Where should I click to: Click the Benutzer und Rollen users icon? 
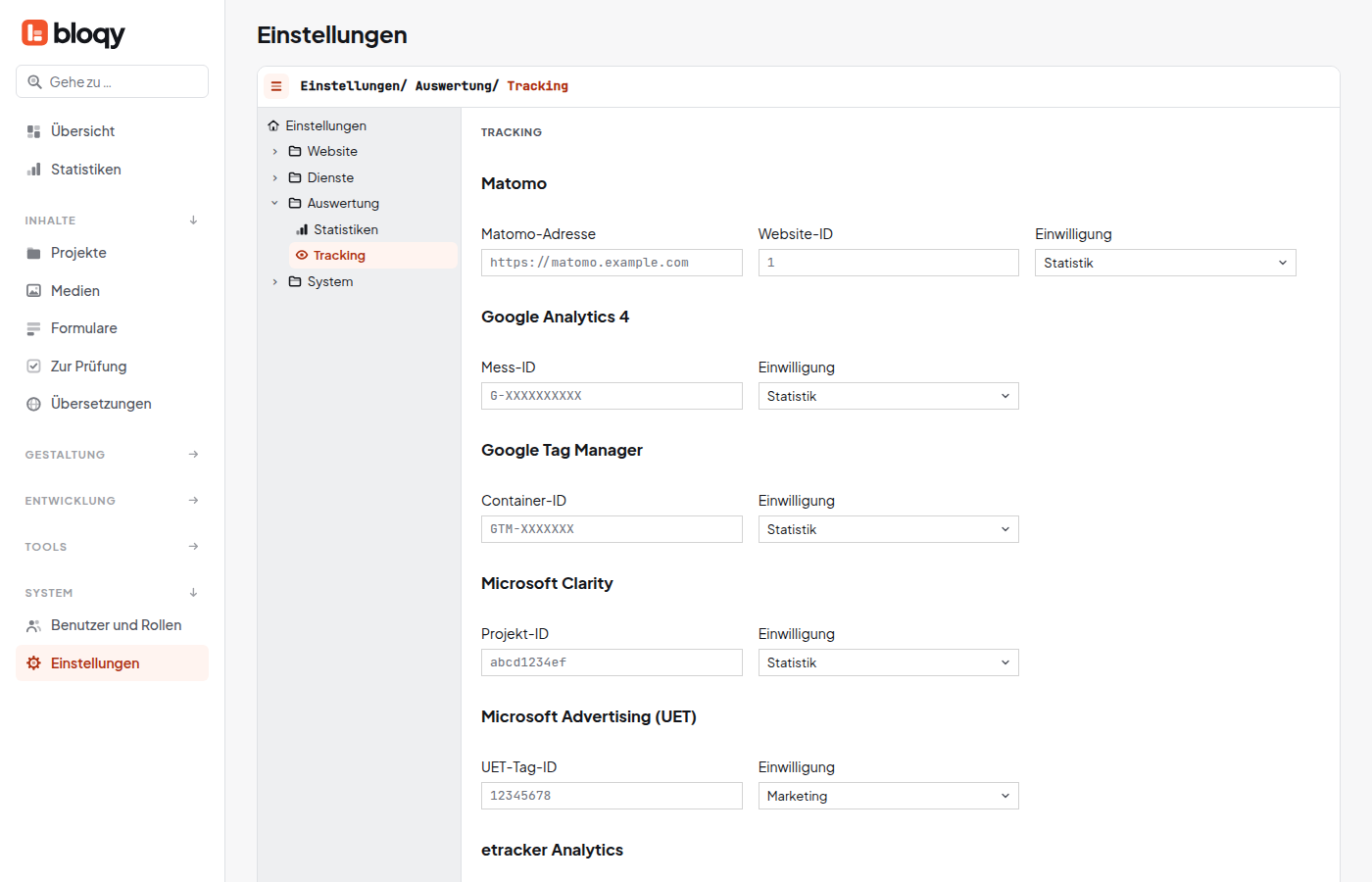[x=33, y=625]
